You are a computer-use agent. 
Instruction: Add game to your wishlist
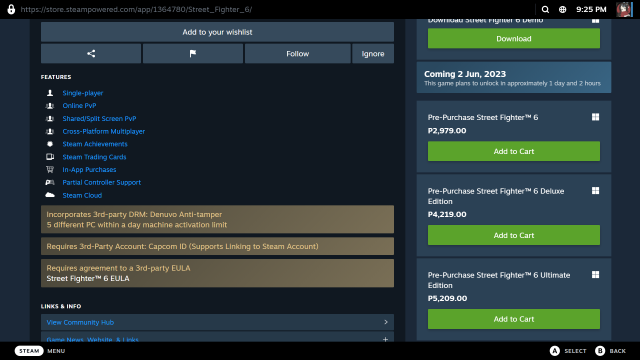click(217, 32)
